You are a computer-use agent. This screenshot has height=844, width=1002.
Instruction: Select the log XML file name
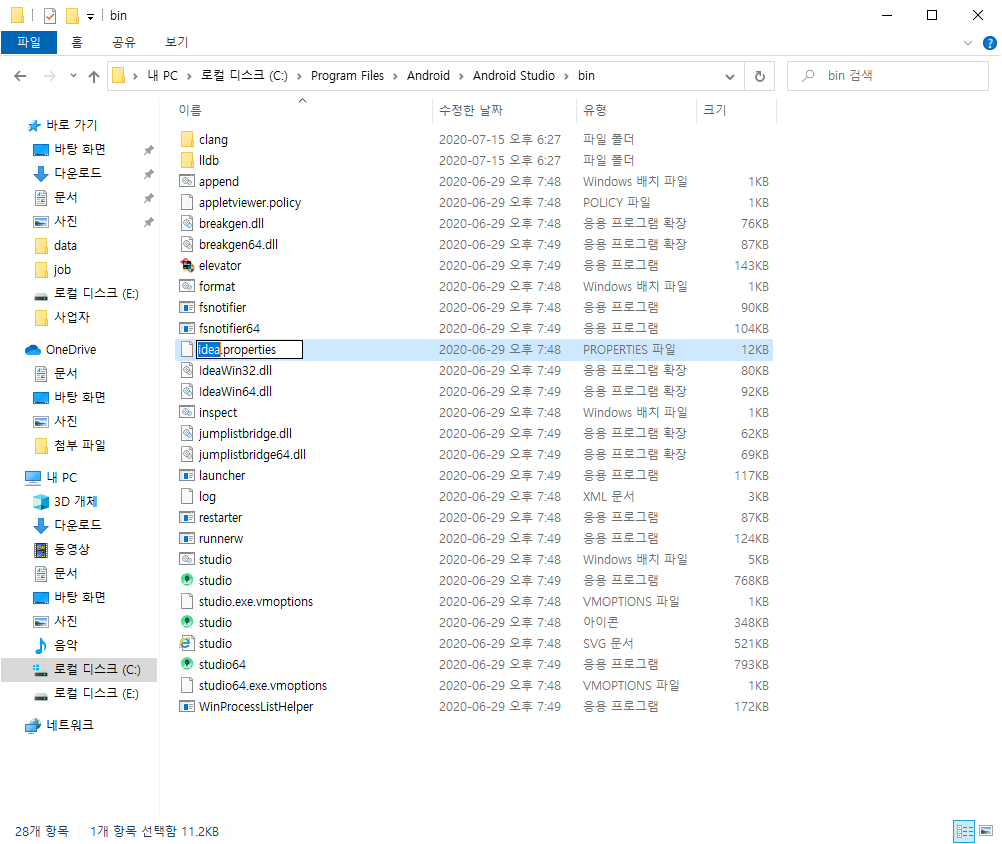(x=207, y=496)
